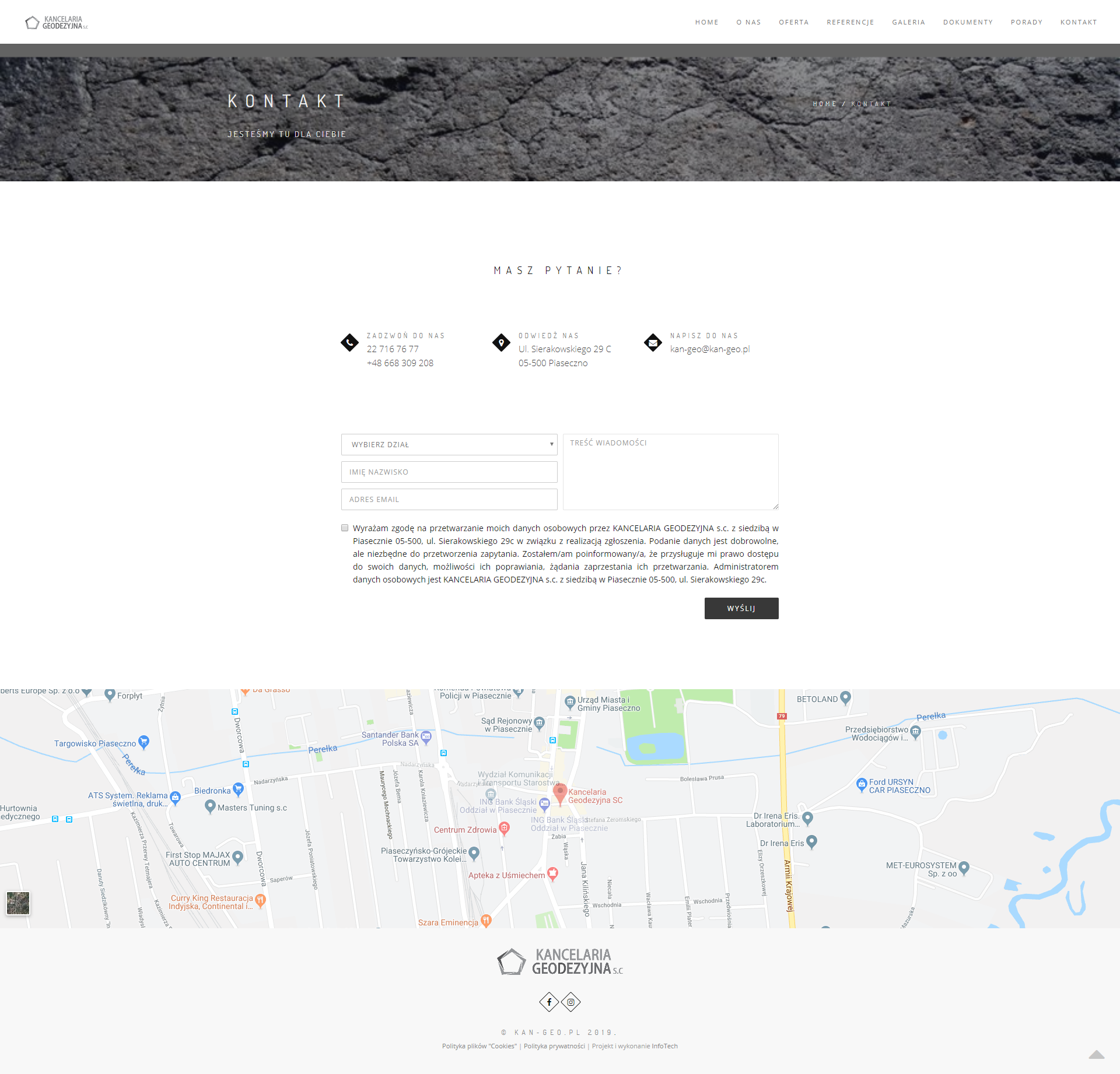Image resolution: width=1120 pixels, height=1074 pixels.
Task: Click the phone number 22 716 76 77
Action: [393, 349]
